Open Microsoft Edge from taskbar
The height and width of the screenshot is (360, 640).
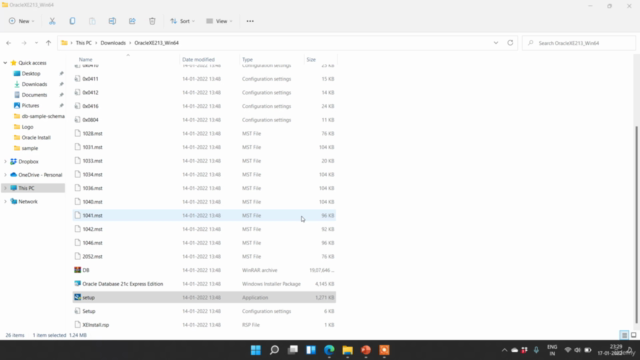329,350
